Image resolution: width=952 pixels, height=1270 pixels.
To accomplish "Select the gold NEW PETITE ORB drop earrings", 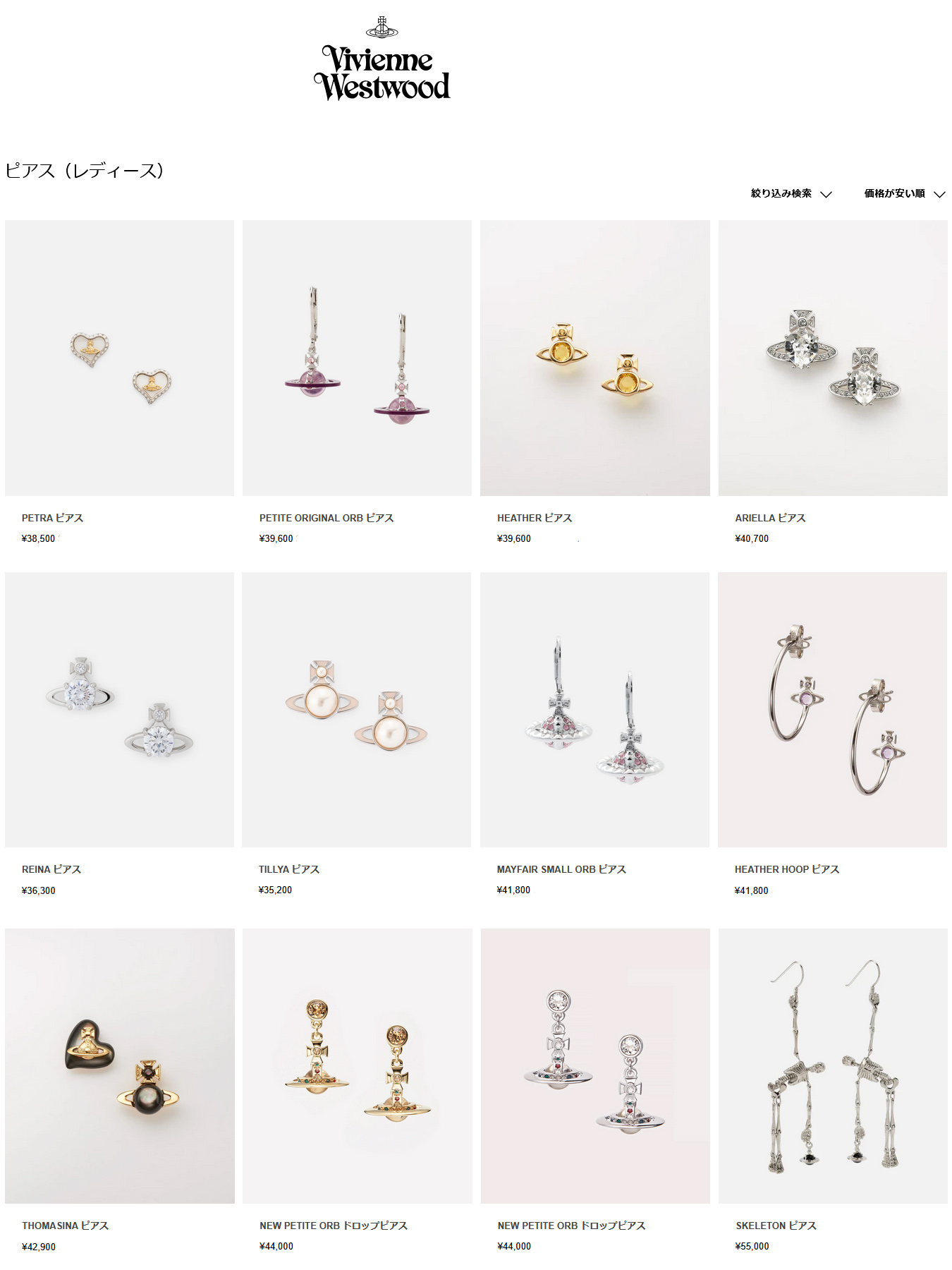I will (x=358, y=1066).
